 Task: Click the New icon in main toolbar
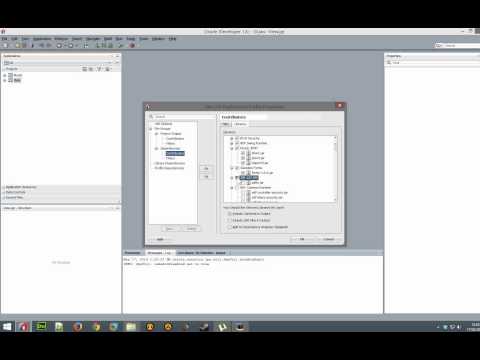pyautogui.click(x=5, y=45)
